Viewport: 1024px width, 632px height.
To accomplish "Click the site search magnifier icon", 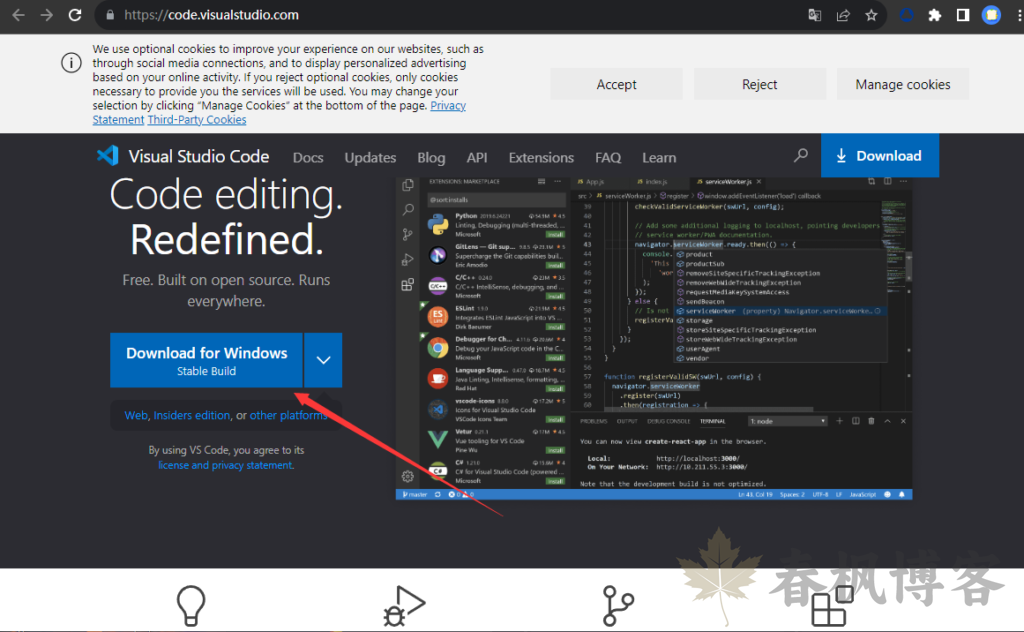I will click(x=801, y=155).
